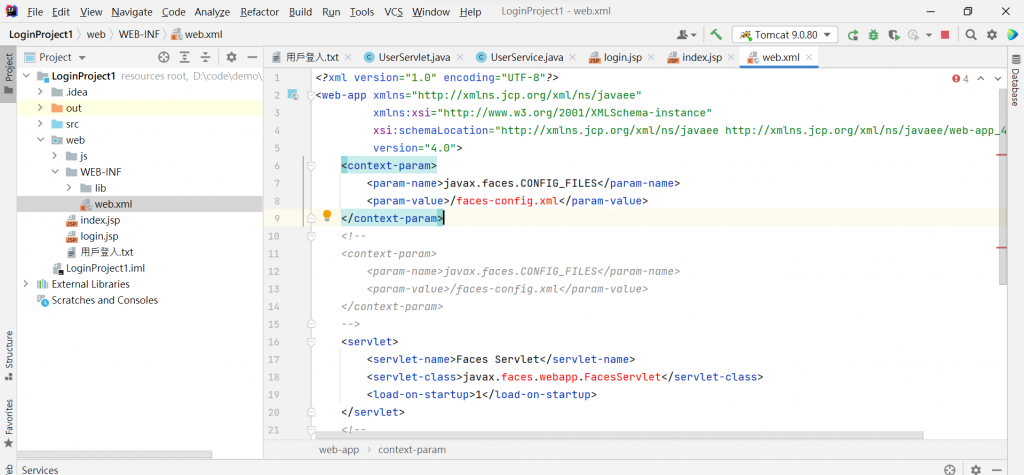This screenshot has height=475, width=1024.
Task: Switch to UserServlet.java tab
Action: coord(414,57)
